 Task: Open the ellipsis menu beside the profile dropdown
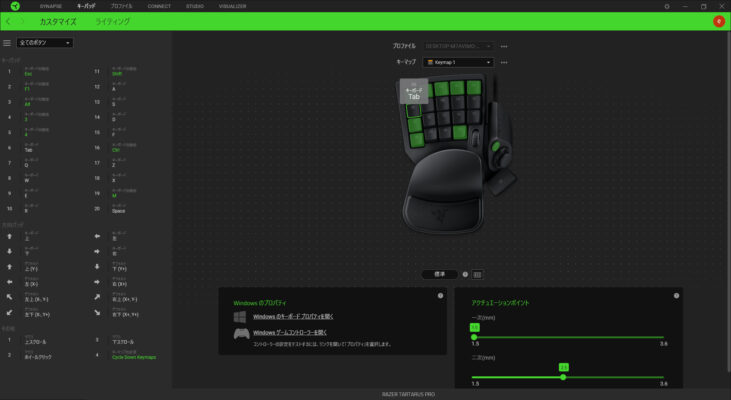coord(504,47)
